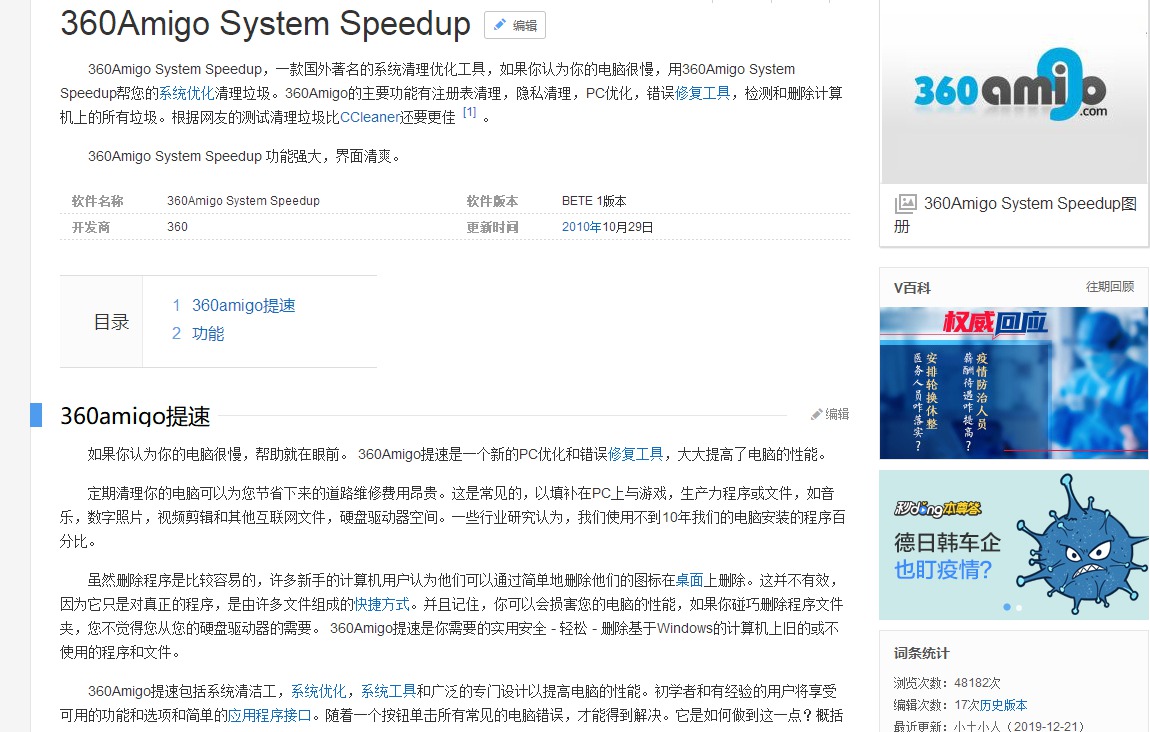Open 历史版本 link in 词条统计

(1003, 705)
